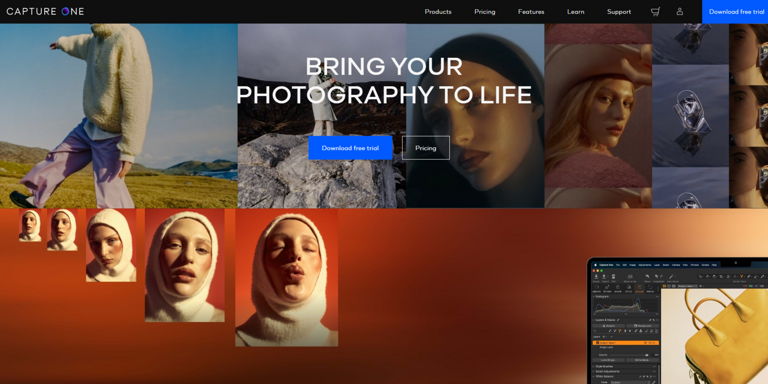Click Download free trial in the header
The height and width of the screenshot is (384, 768).
point(735,12)
